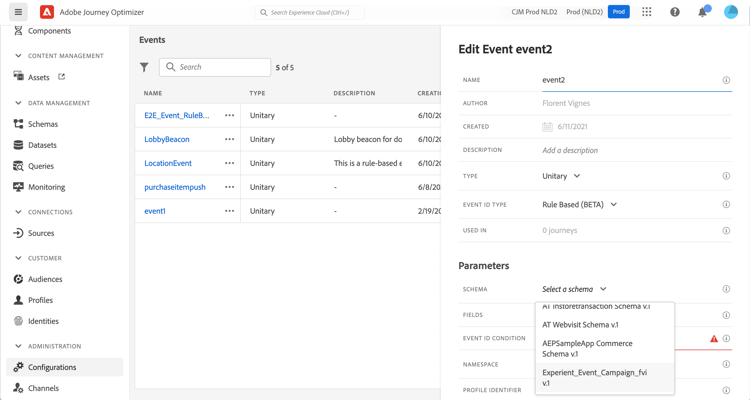Click the filter funnel icon in Events

144,67
